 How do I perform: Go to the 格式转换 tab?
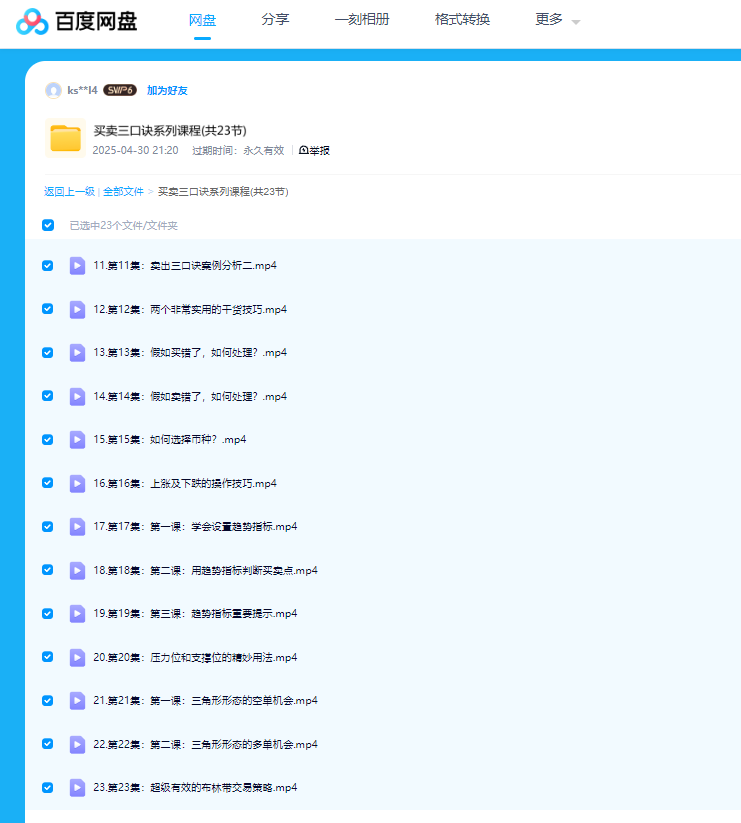tap(462, 20)
